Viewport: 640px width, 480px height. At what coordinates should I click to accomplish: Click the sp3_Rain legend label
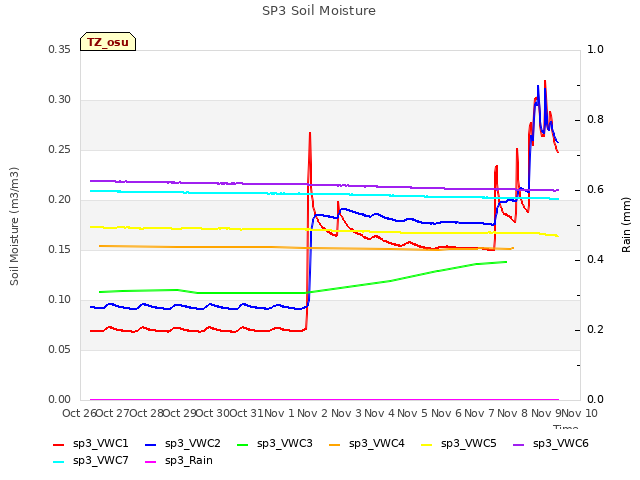coord(189,461)
